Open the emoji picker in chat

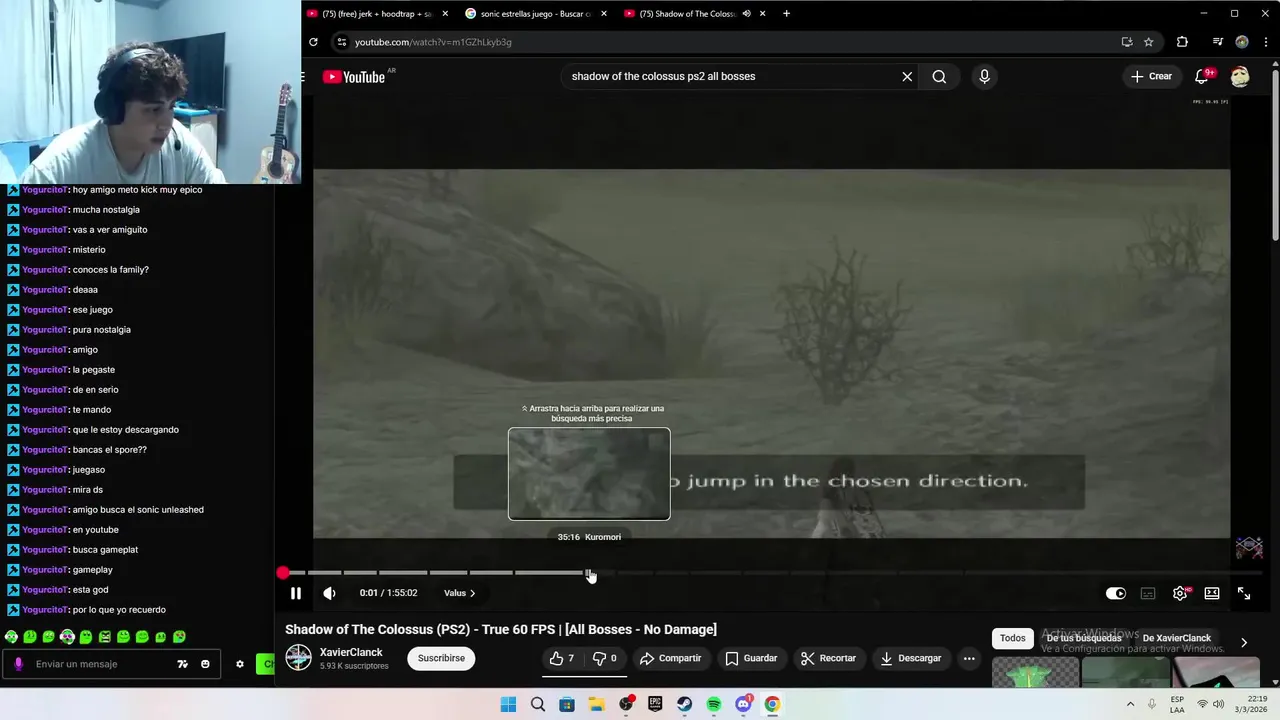click(205, 664)
